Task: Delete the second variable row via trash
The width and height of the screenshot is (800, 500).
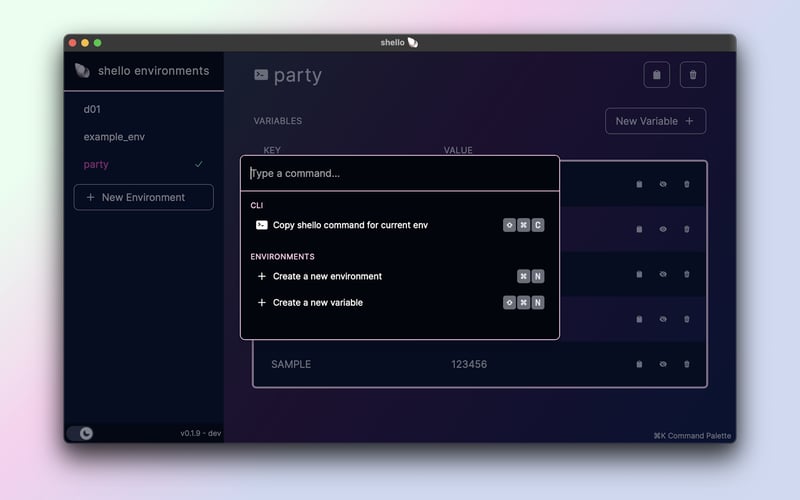Action: point(687,229)
